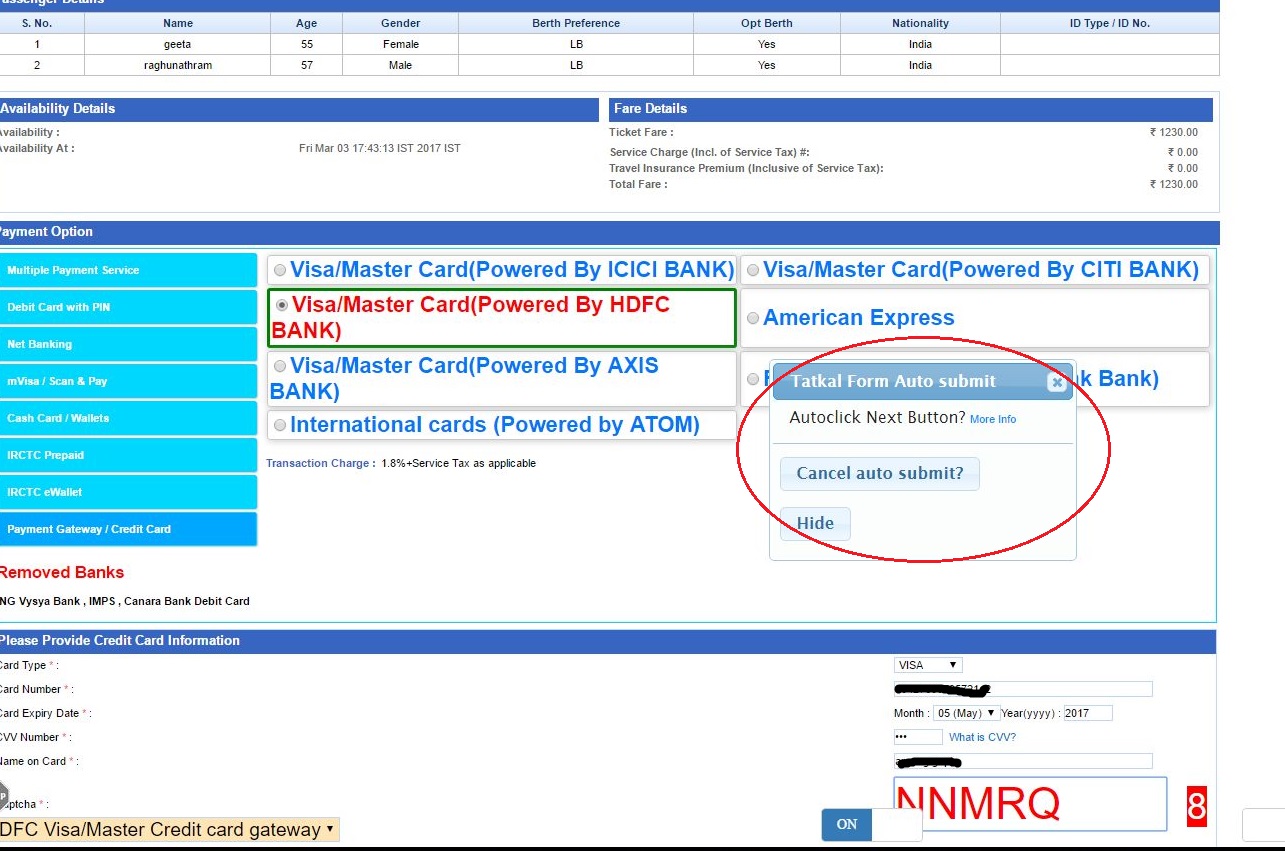
Task: Click the Cancel auto submit? button
Action: click(880, 473)
